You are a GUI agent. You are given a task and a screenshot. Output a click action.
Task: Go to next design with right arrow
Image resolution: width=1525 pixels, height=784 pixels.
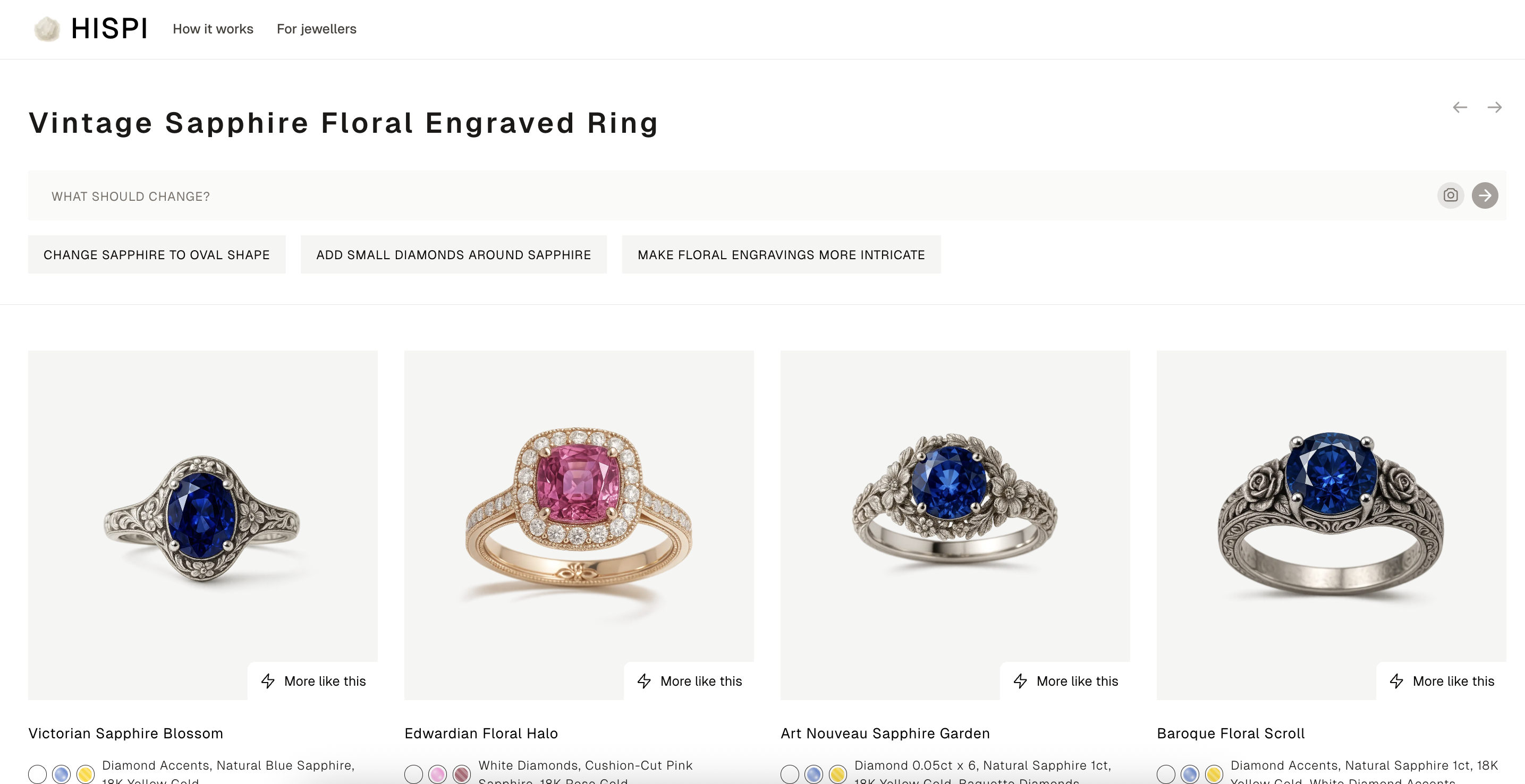pos(1494,107)
